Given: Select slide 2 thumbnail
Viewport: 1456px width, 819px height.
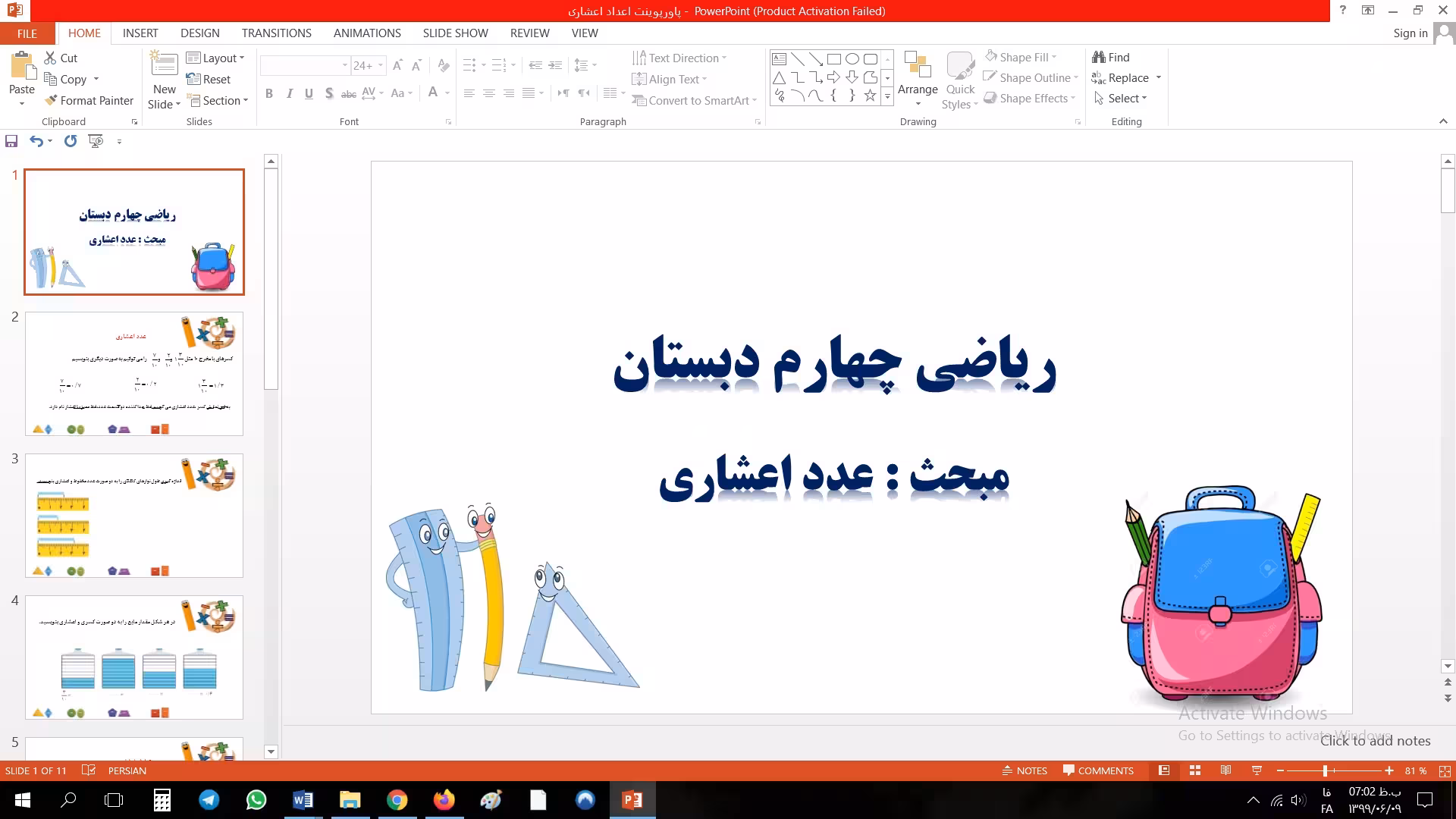Looking at the screenshot, I should pyautogui.click(x=134, y=374).
